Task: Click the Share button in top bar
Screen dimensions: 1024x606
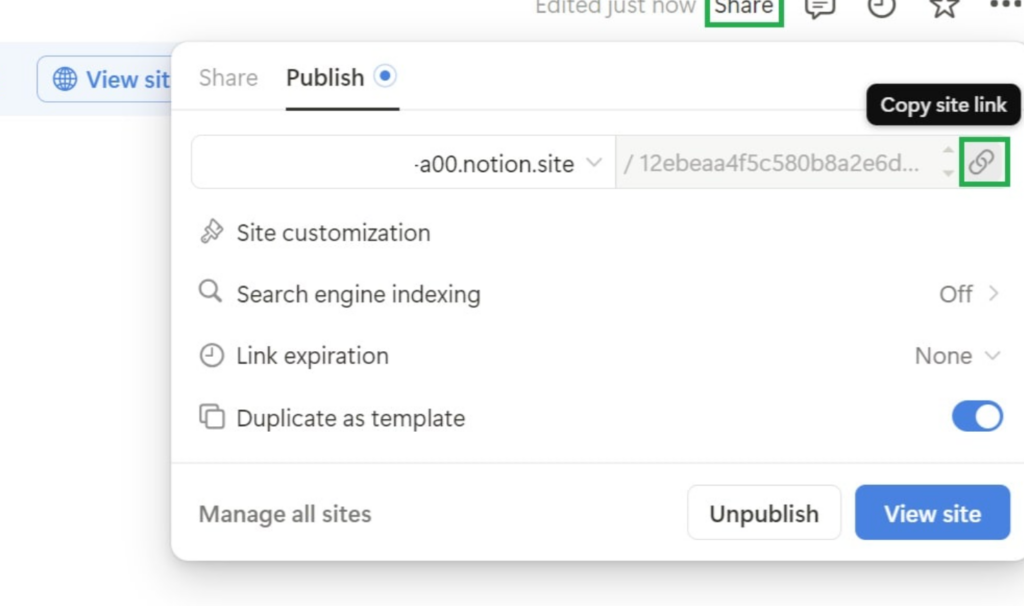Action: pyautogui.click(x=744, y=8)
